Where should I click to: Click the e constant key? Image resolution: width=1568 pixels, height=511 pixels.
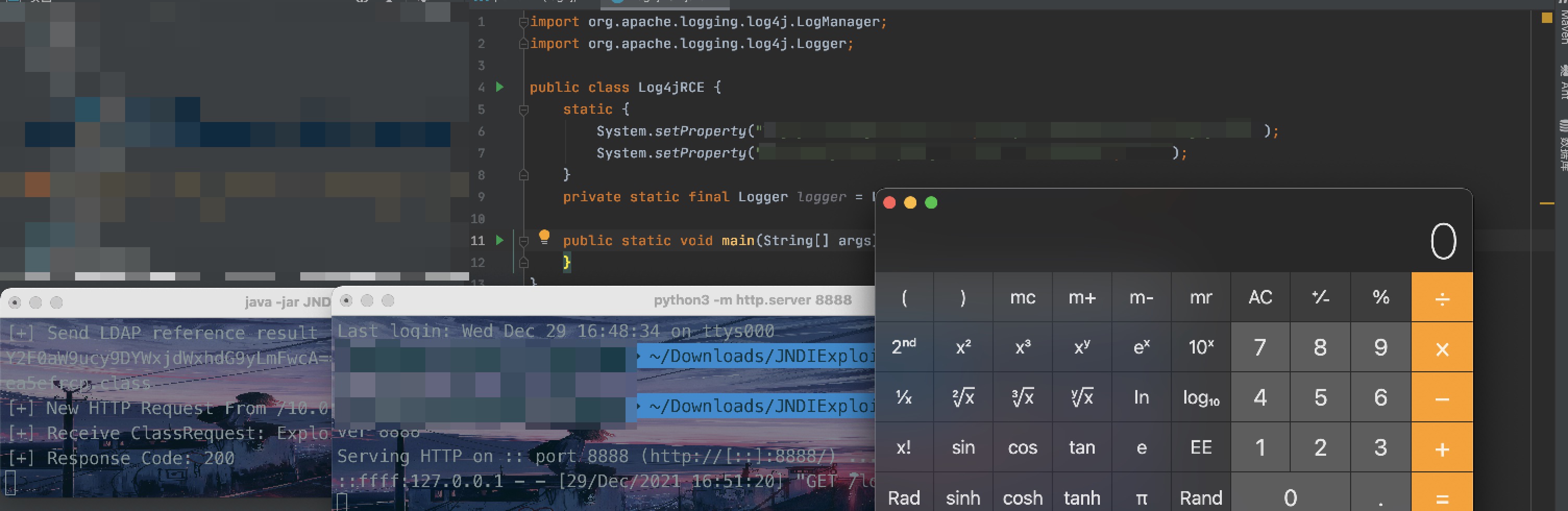point(1141,447)
